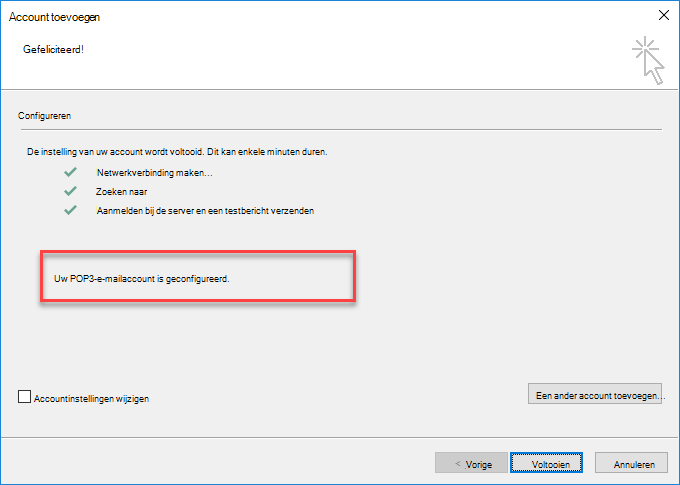Click 'Uw POP3-e-mailaccount is geconfigureerd.' message
Image resolution: width=680 pixels, height=485 pixels.
141,279
